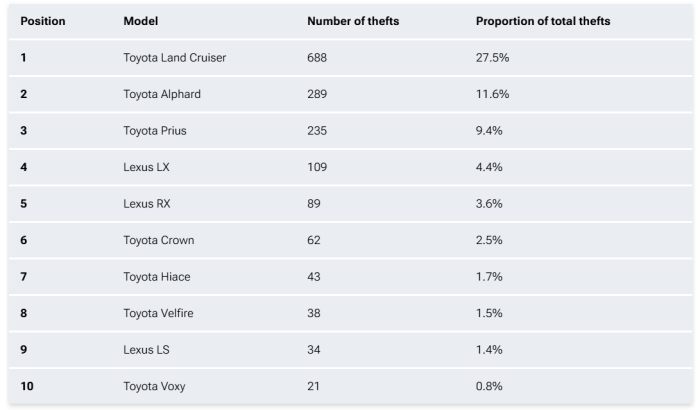Click the 9.4% proportion value
The image size is (700, 410).
point(489,130)
